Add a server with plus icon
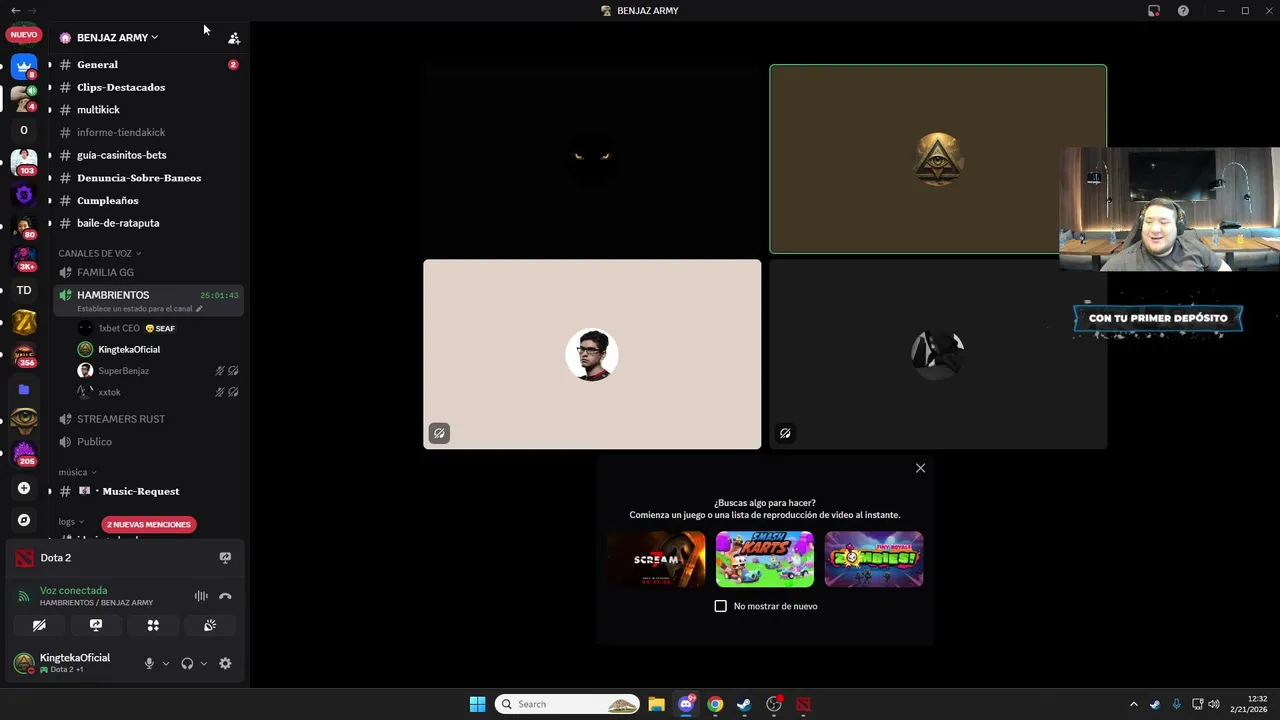 24,488
